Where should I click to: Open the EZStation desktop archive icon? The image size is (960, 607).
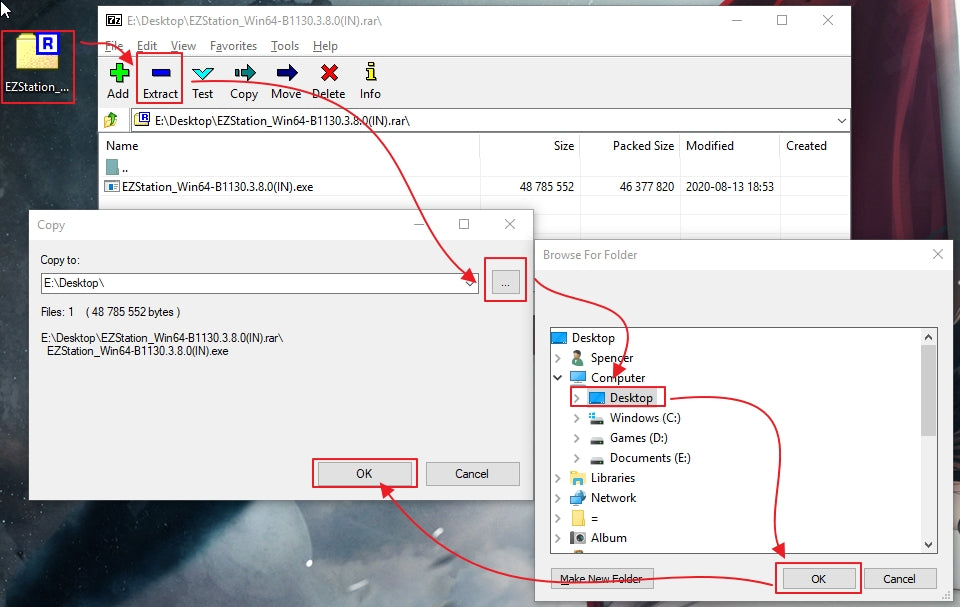39,62
